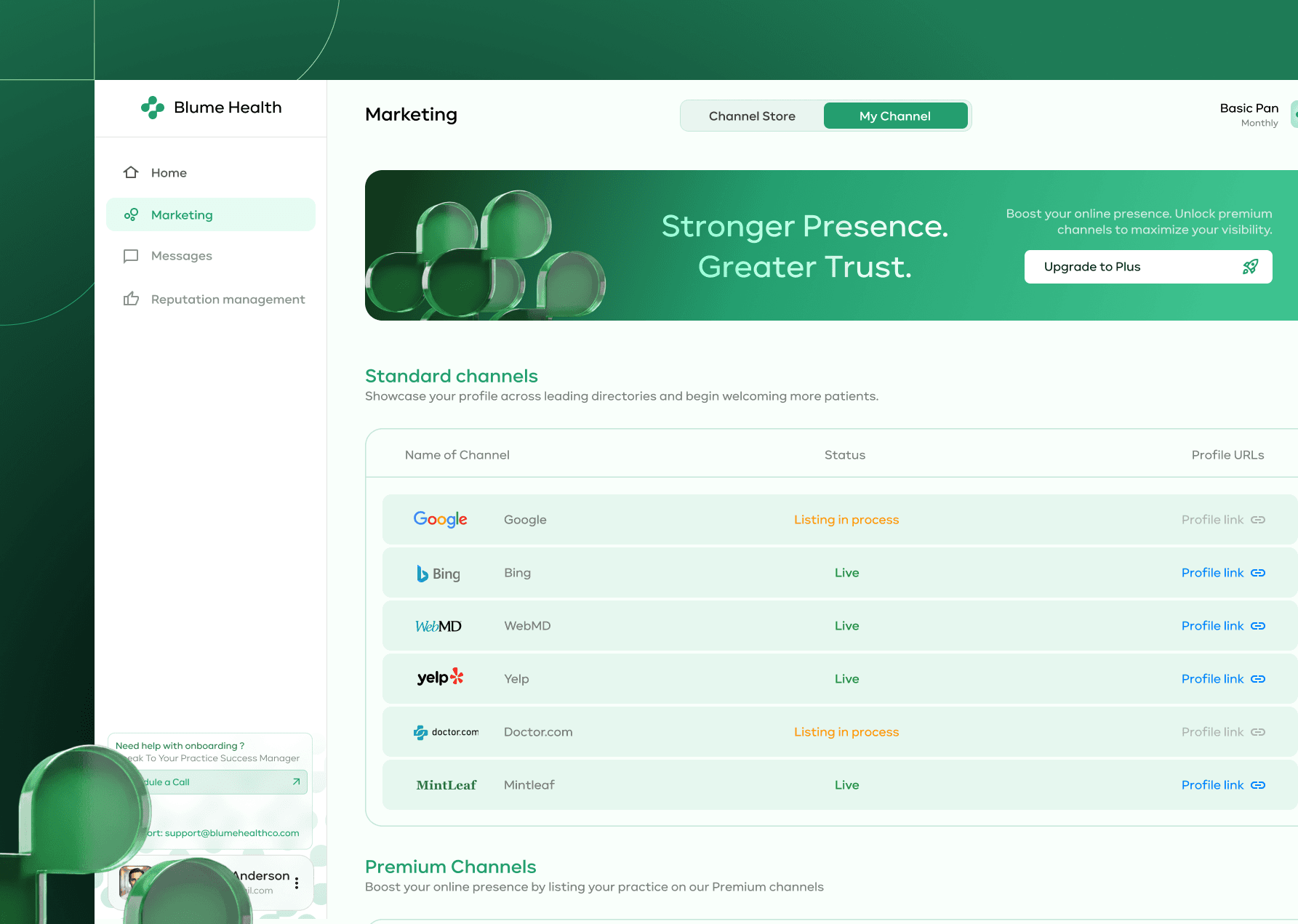
Task: Click the Bing logo in the channels table
Action: pos(438,574)
